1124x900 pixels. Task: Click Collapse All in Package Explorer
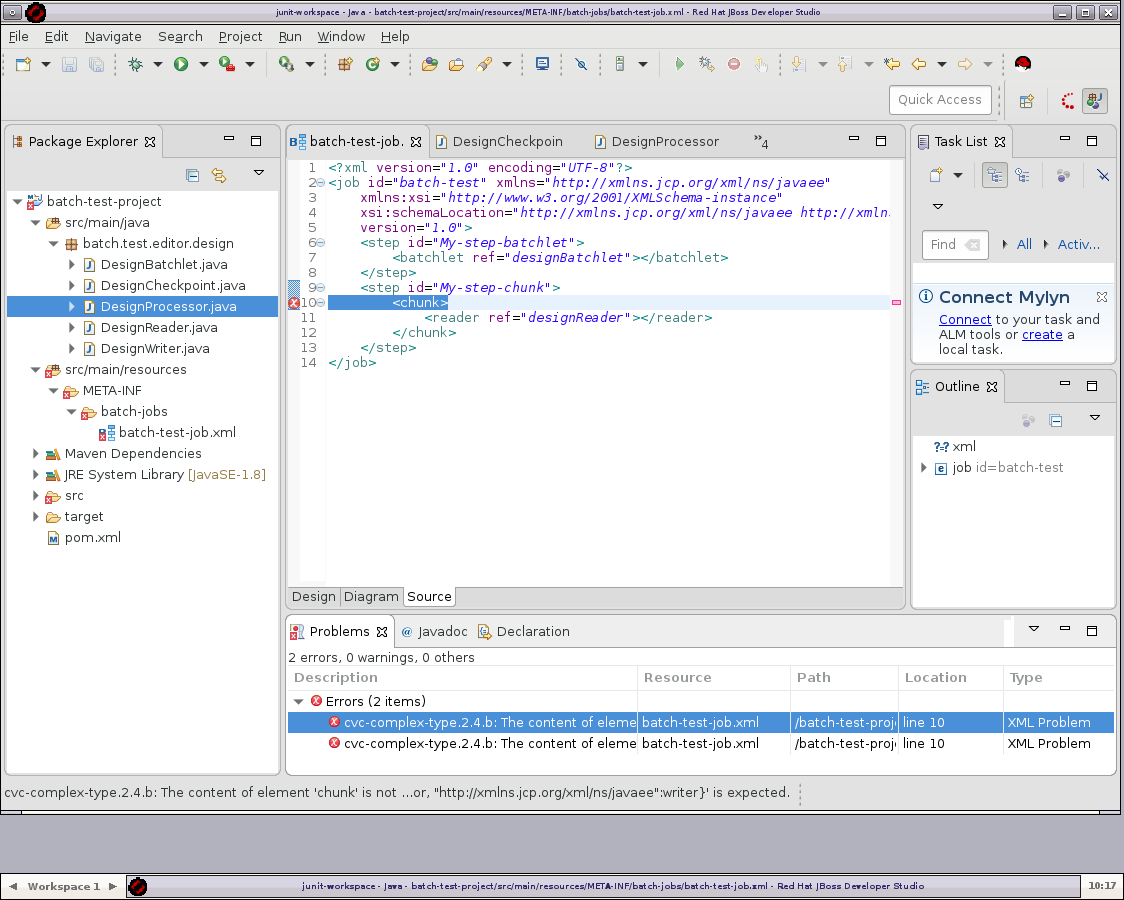[x=193, y=175]
